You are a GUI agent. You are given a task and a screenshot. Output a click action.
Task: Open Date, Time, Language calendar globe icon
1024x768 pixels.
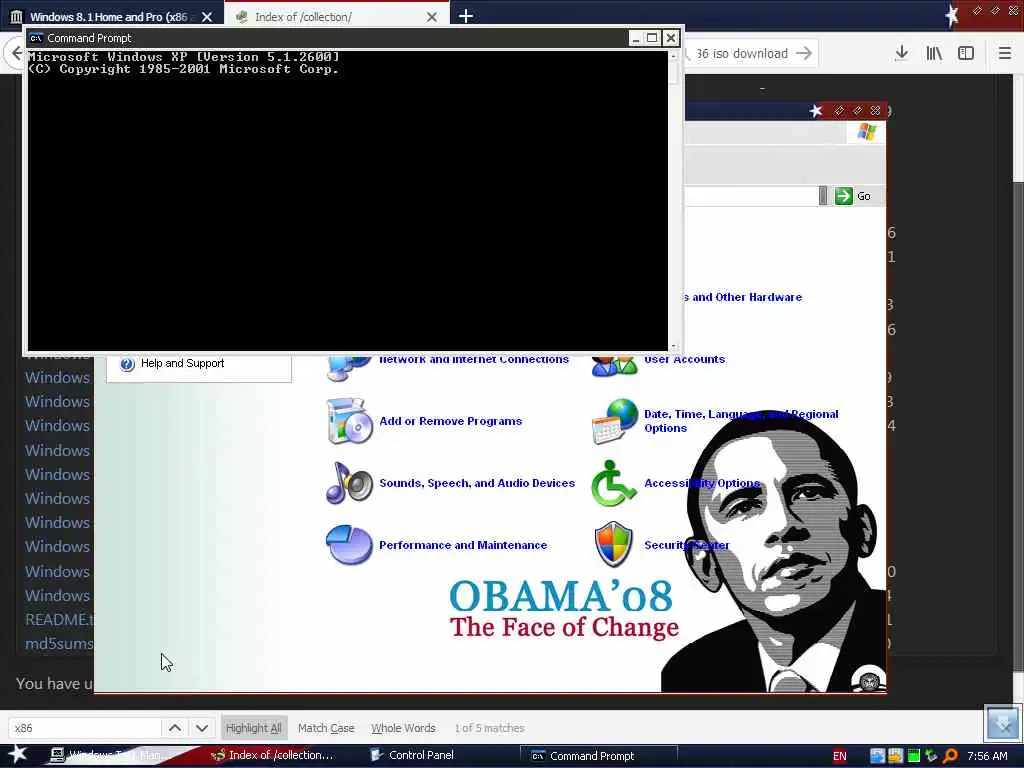(x=614, y=421)
